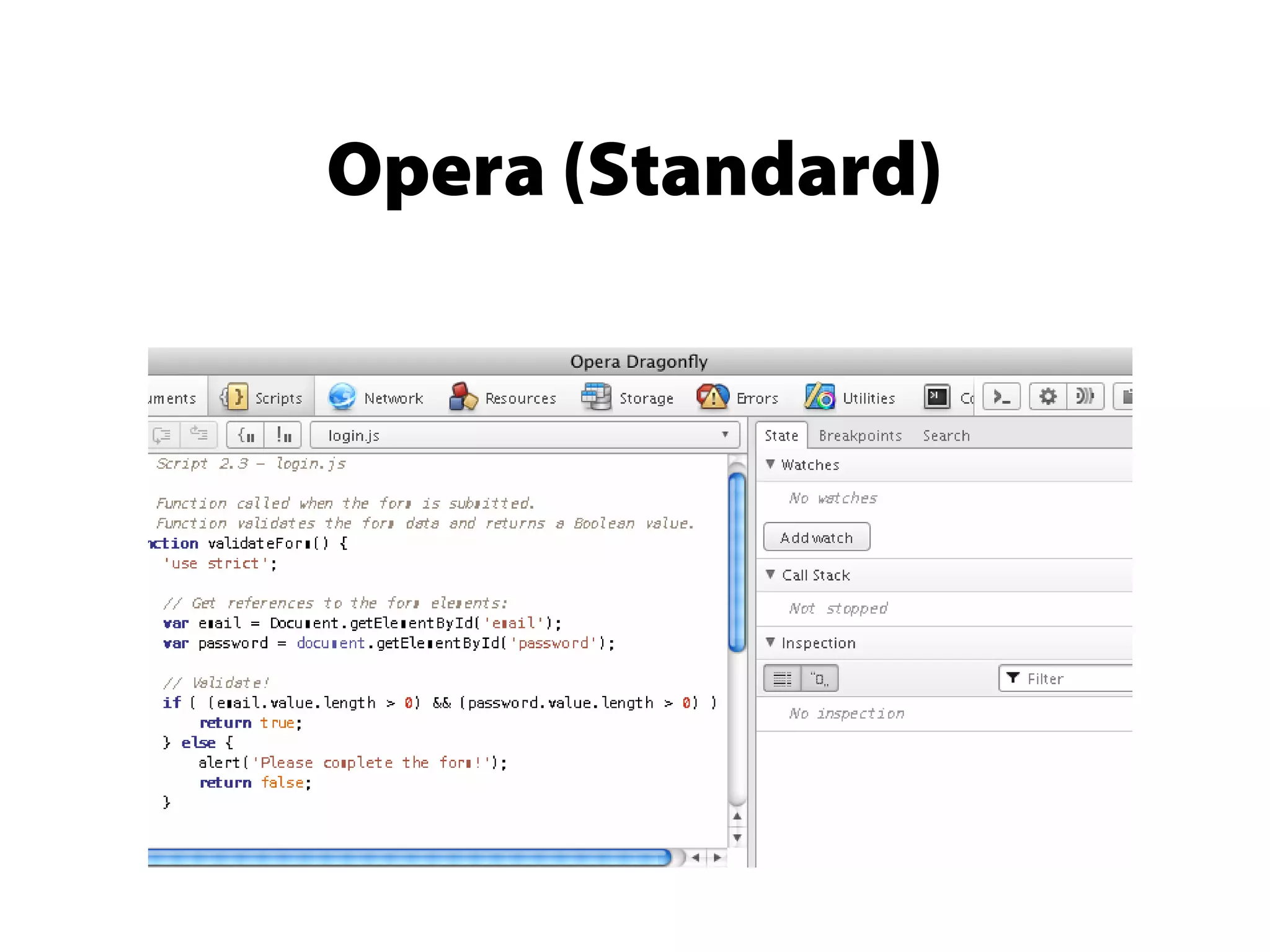Click the Resources blocks icon

click(x=463, y=397)
